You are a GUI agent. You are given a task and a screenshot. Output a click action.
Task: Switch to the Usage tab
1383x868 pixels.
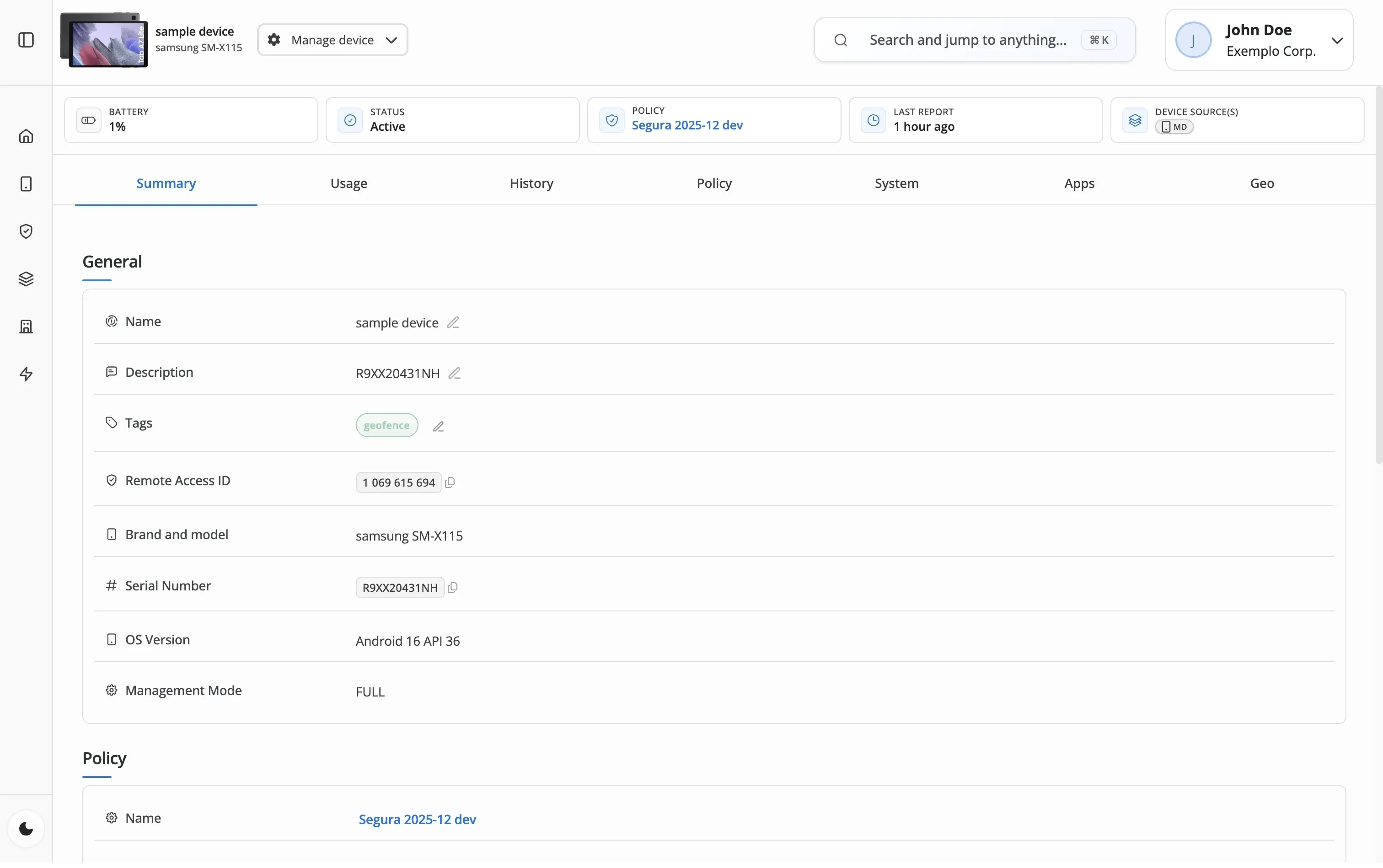tap(348, 183)
